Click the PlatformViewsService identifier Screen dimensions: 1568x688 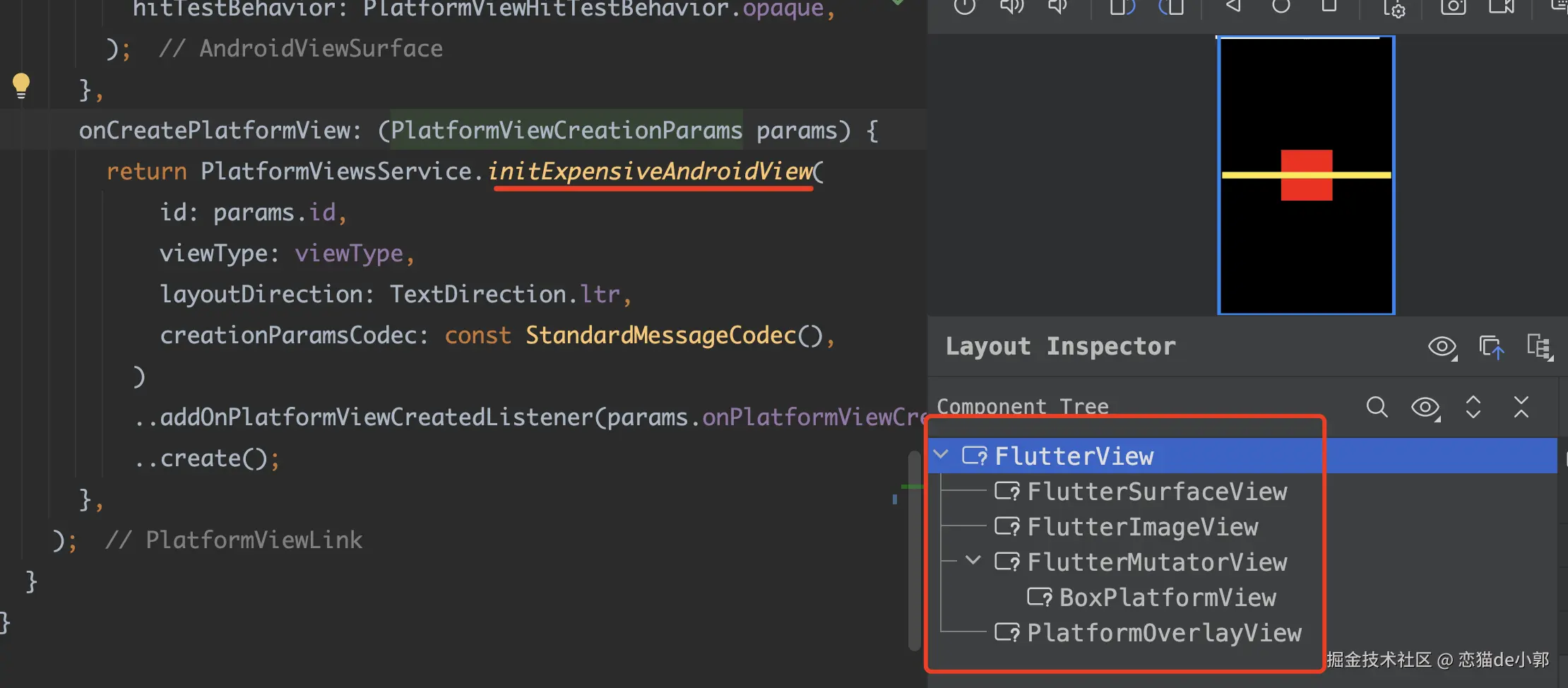[x=336, y=171]
